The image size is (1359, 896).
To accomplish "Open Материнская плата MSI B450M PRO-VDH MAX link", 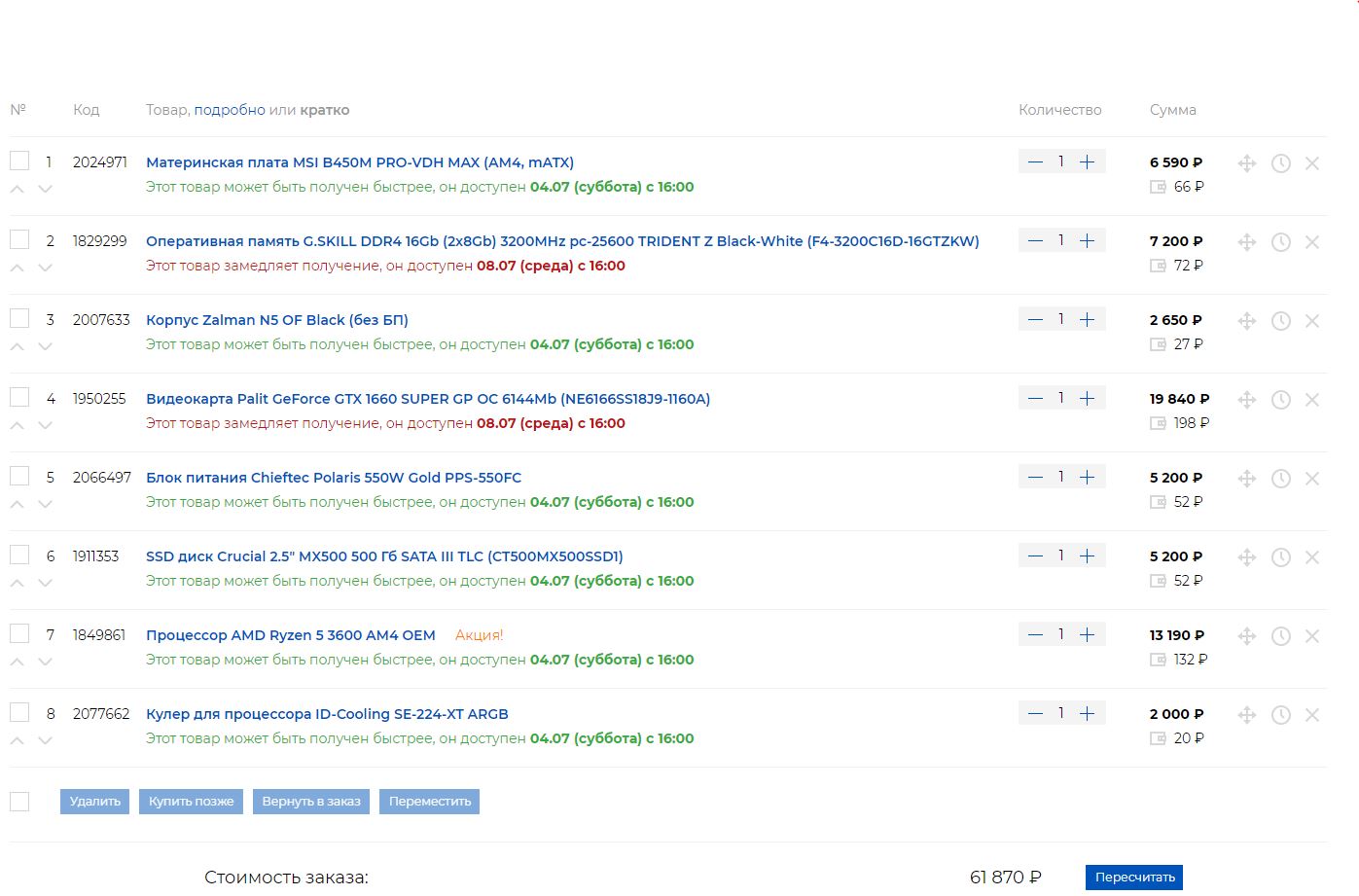I will click(360, 162).
